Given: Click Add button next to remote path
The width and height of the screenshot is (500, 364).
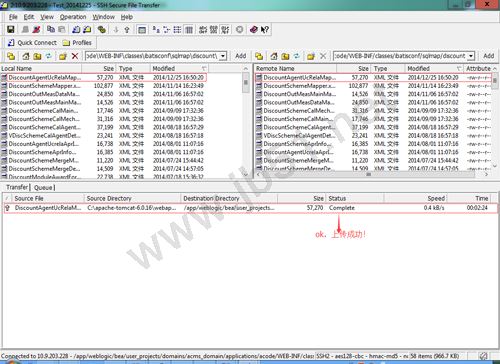Looking at the screenshot, I should coord(488,56).
